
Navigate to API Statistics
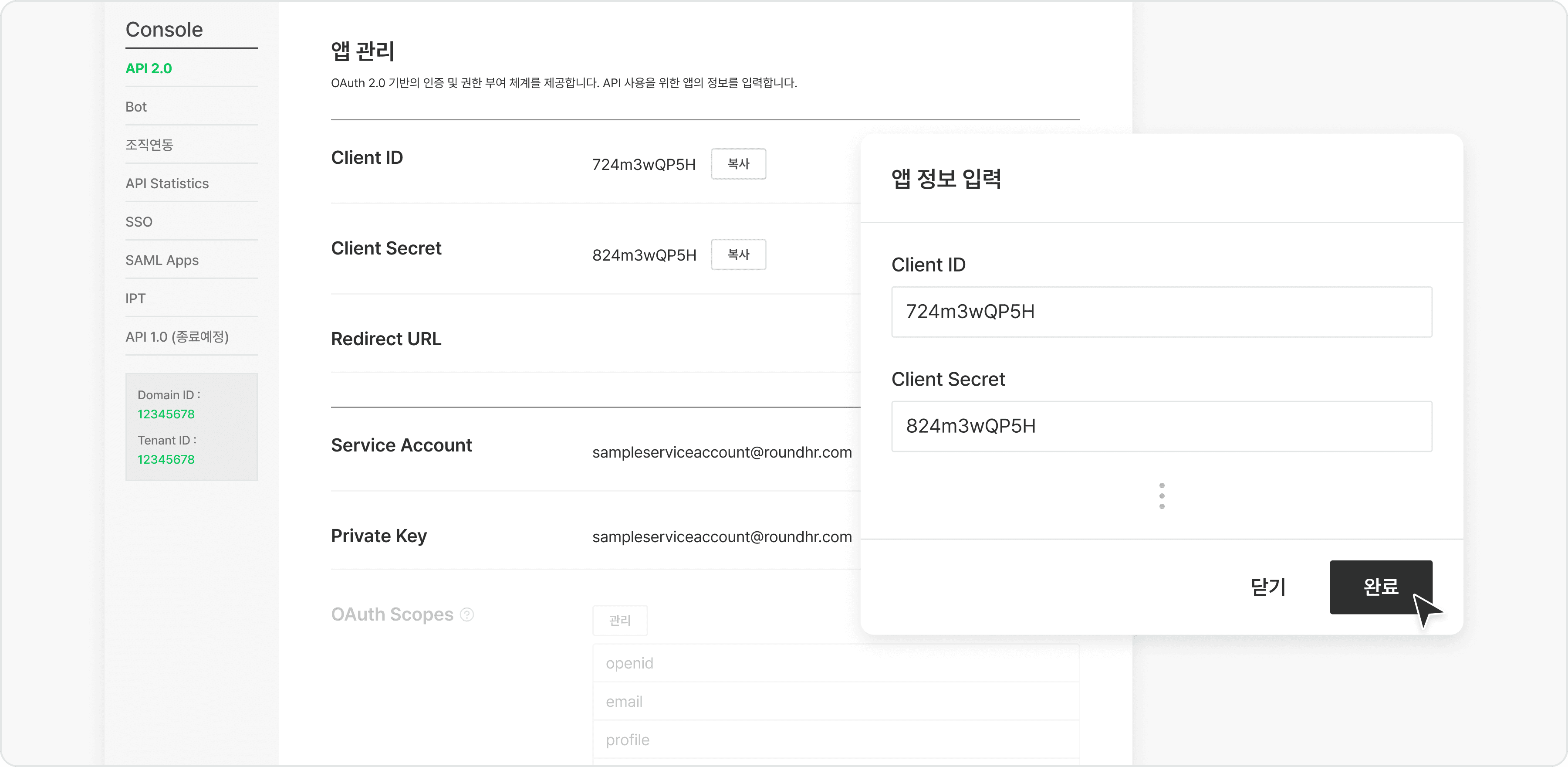pyautogui.click(x=167, y=183)
